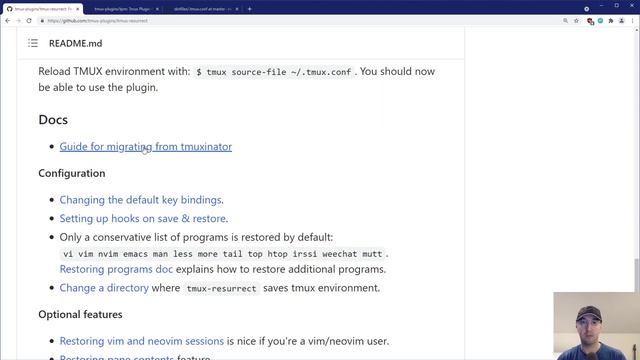Close the tmux-resurrect tab
Image resolution: width=640 pixels, height=360 pixels.
tap(78, 9)
